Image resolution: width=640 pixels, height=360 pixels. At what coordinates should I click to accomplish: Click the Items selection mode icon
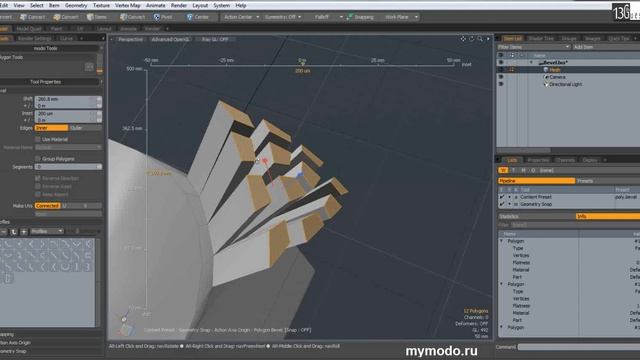90,17
